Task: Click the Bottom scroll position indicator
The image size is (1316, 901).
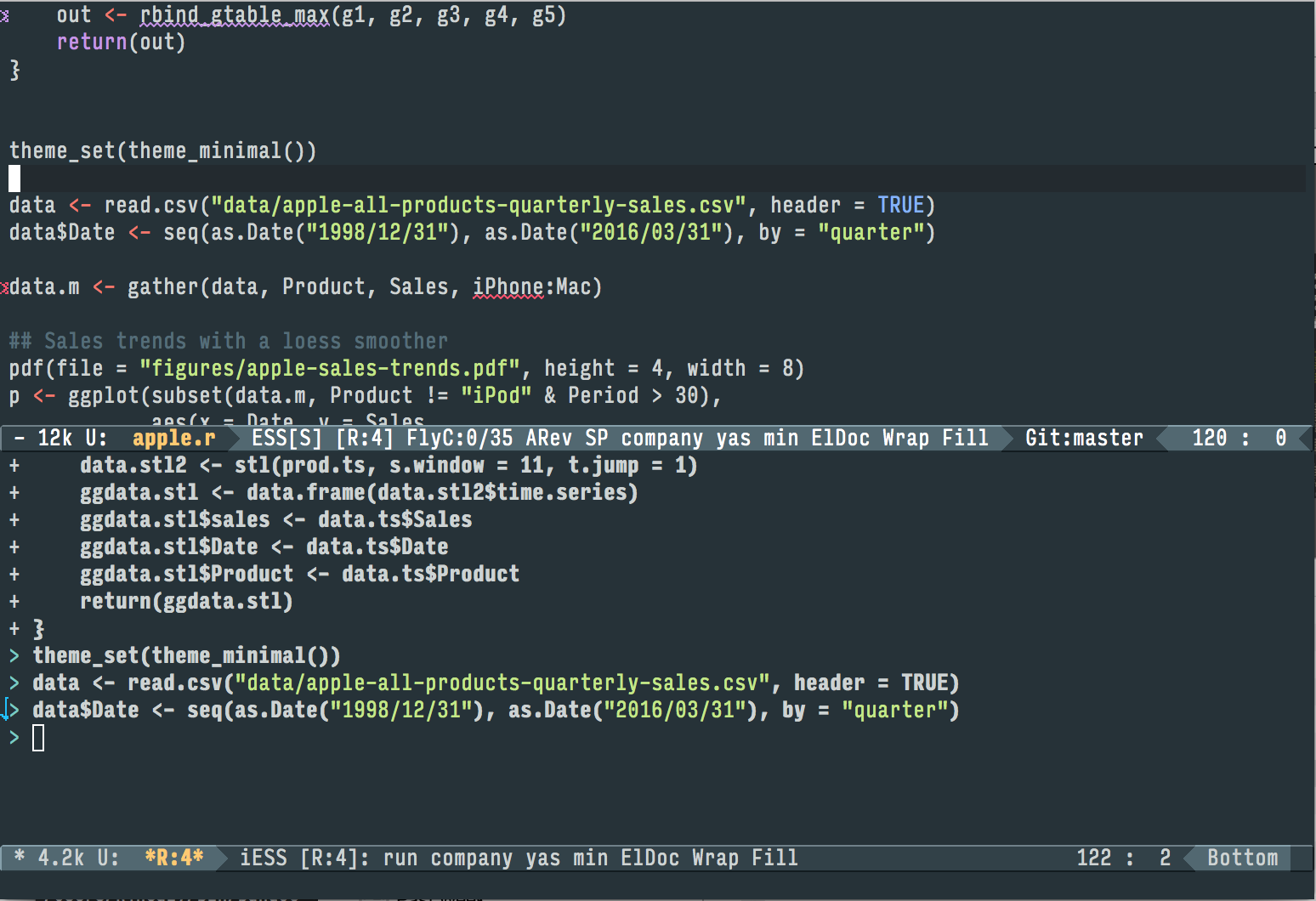Action: [1242, 858]
